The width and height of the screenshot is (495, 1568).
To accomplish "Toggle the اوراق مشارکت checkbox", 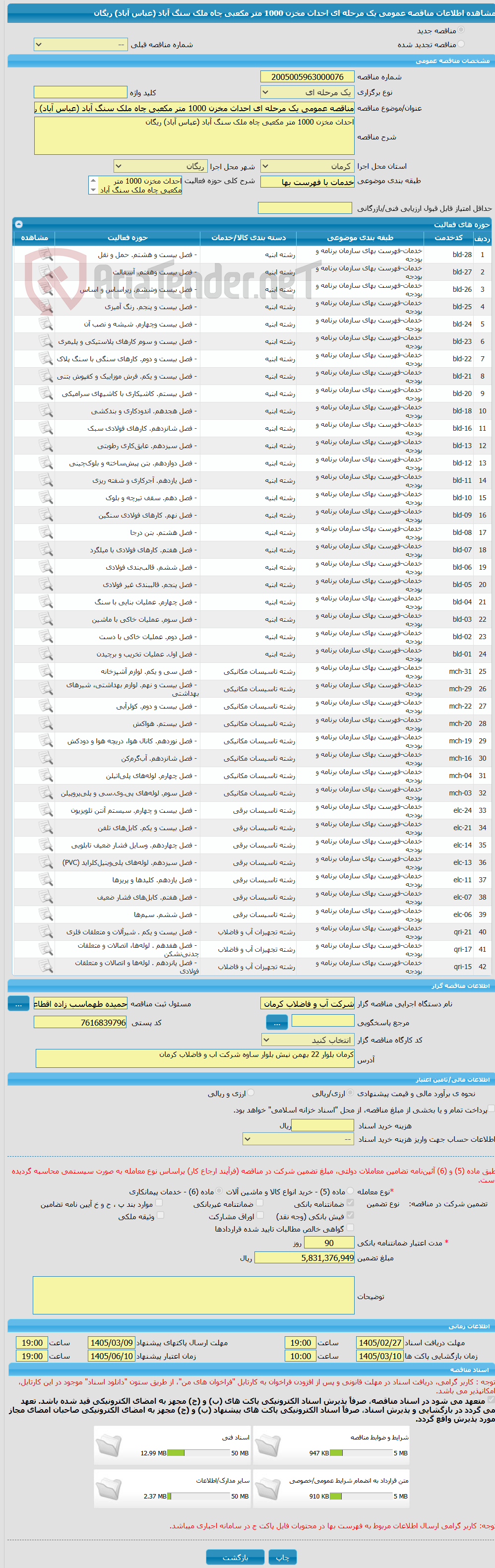I will [260, 1215].
